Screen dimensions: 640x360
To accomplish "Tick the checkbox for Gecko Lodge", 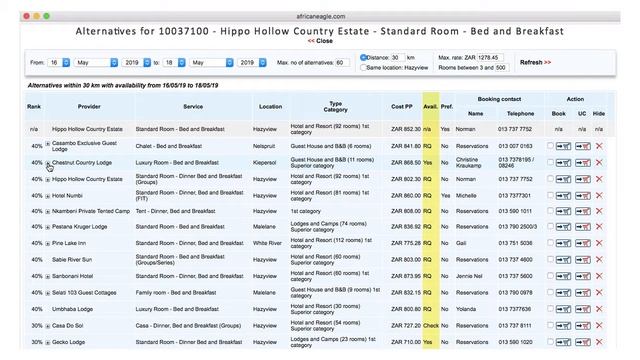I will click(550, 342).
